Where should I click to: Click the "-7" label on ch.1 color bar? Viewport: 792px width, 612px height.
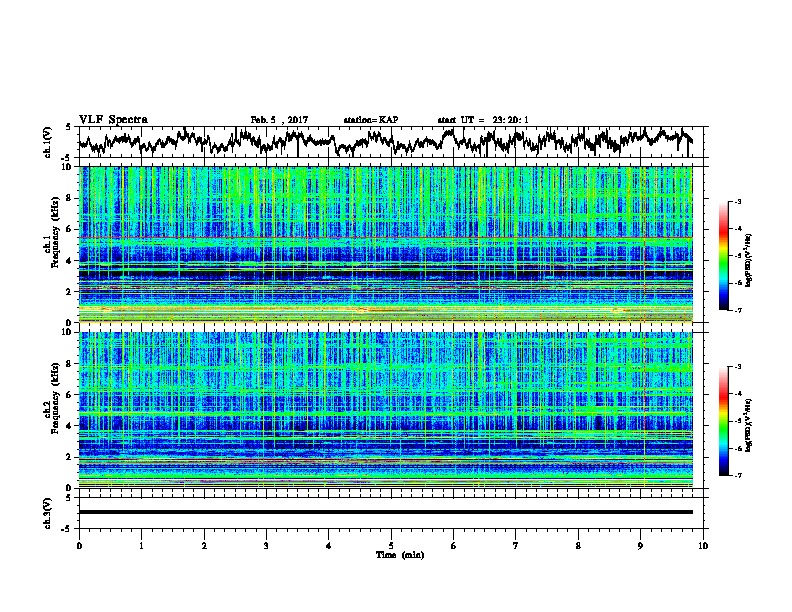pyautogui.click(x=738, y=310)
